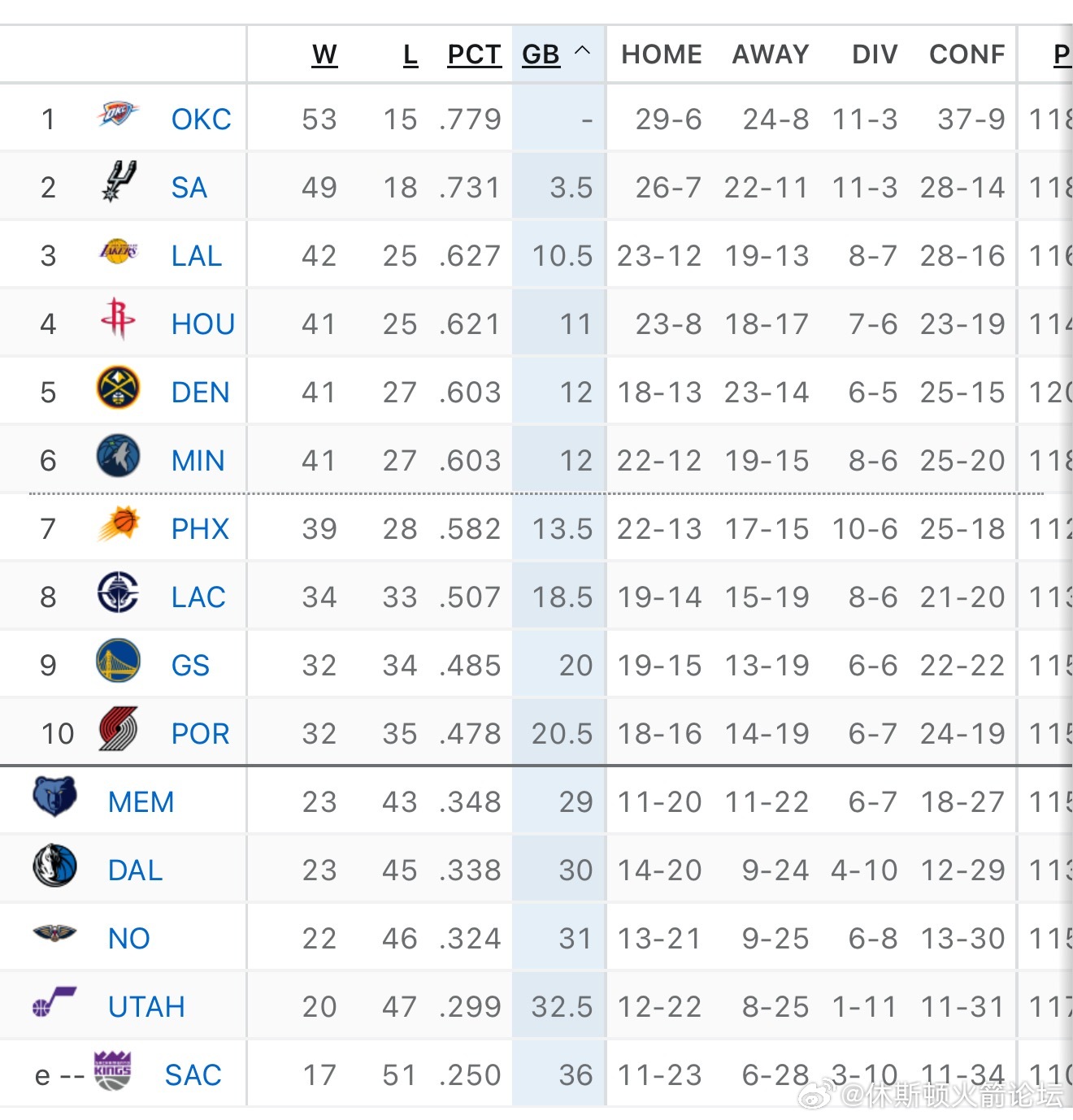This screenshot has height=1120, width=1073.
Task: Sort standings by PCT column
Action: pyautogui.click(x=474, y=54)
